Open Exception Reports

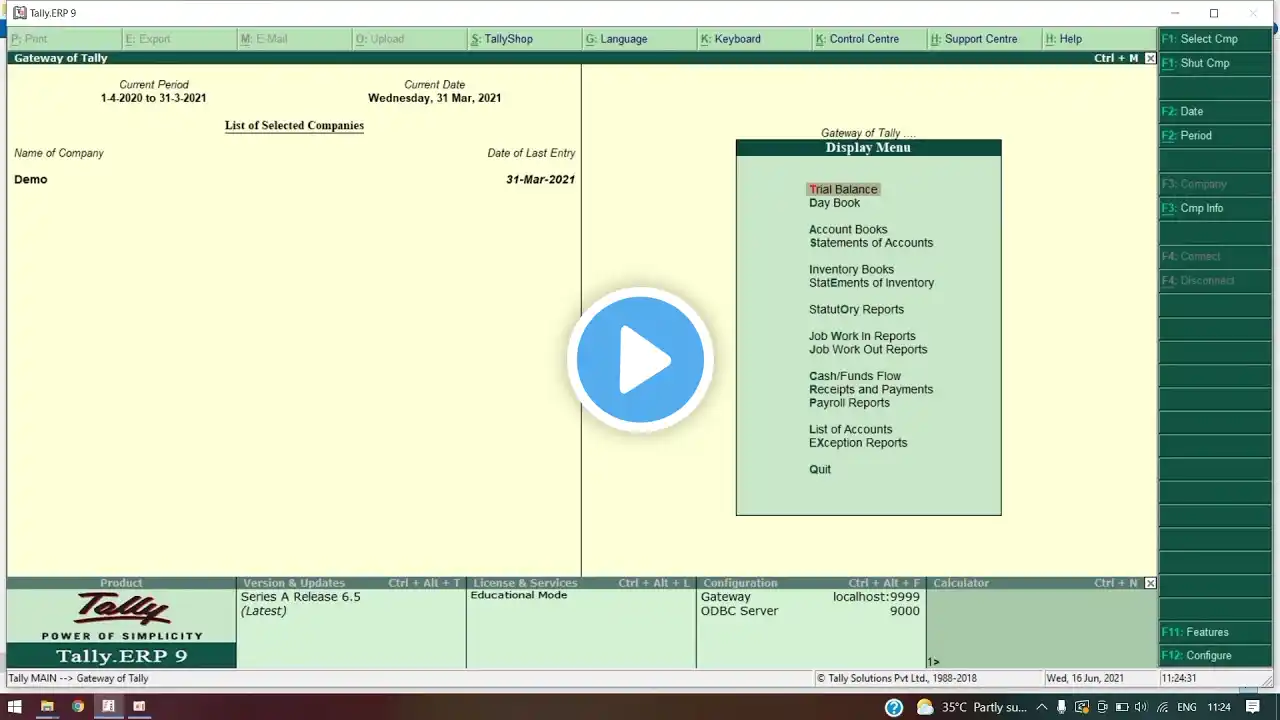click(x=858, y=443)
